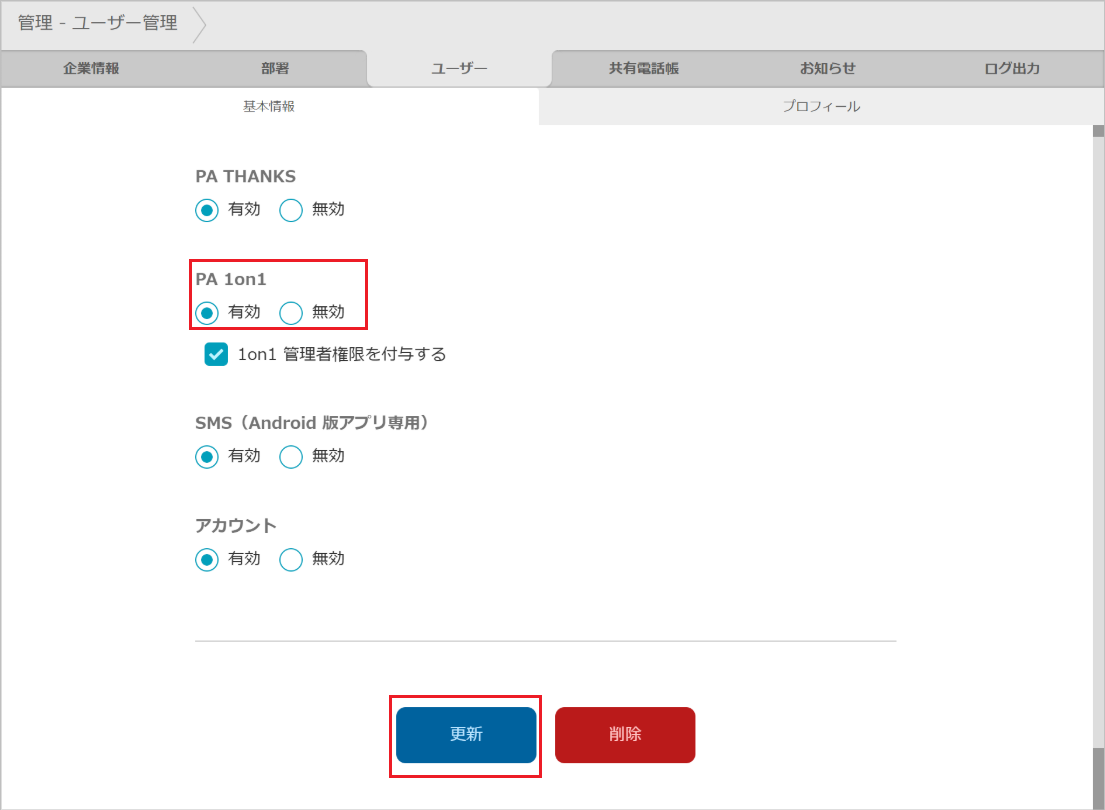Switch to the プロフィール sub-tab

click(x=821, y=106)
